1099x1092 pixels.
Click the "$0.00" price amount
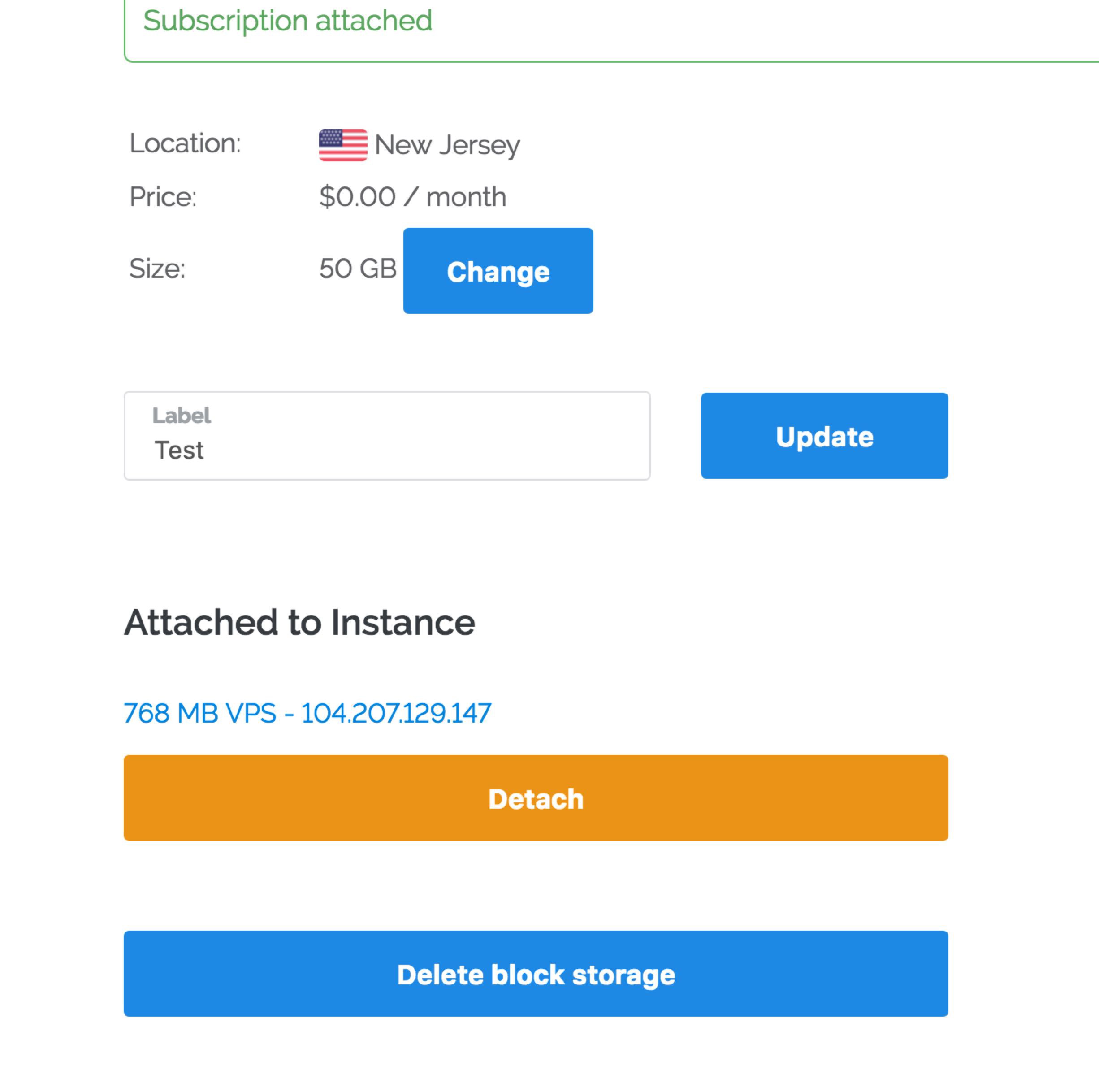point(357,197)
